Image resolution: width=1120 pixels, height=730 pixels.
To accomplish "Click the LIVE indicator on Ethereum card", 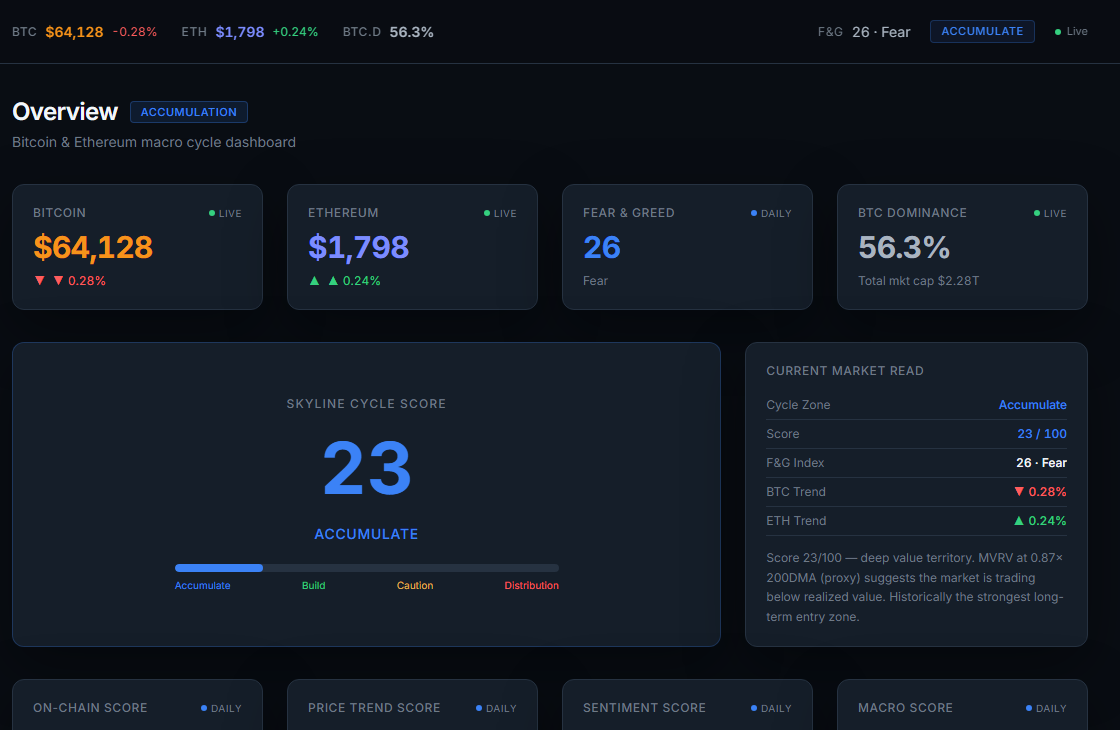I will [x=500, y=214].
